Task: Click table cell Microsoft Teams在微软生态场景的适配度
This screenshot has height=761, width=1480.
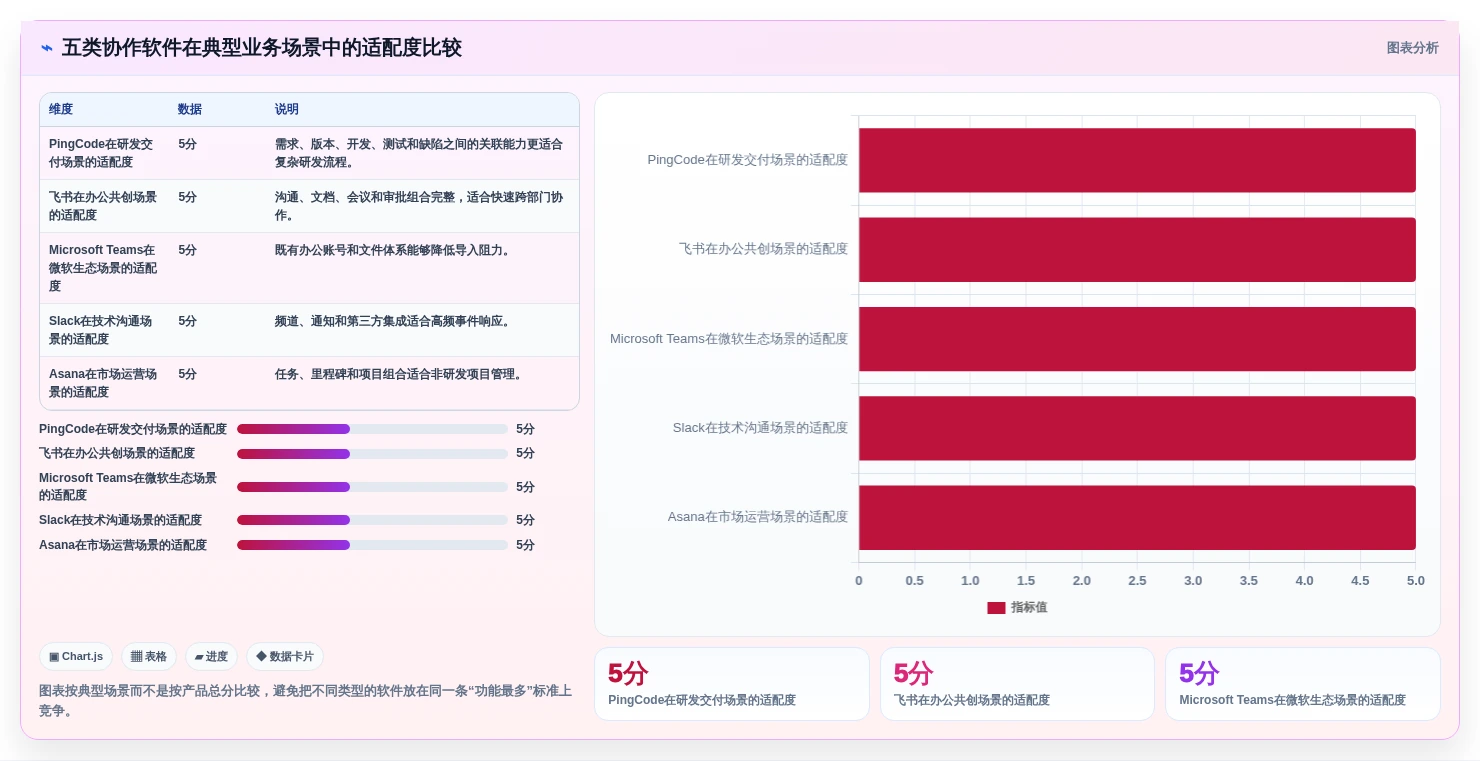Action: (x=104, y=268)
